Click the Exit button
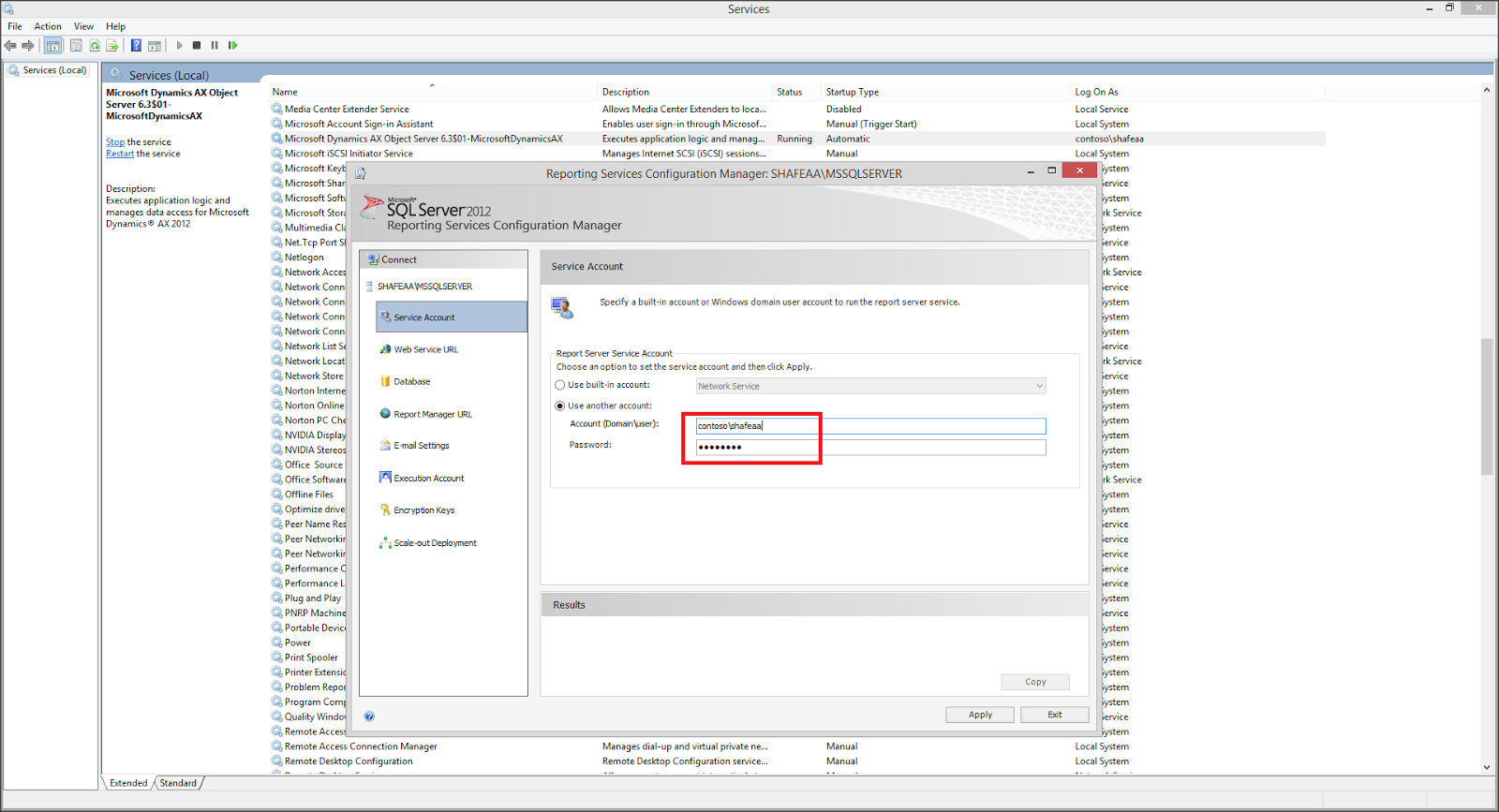 click(1055, 715)
